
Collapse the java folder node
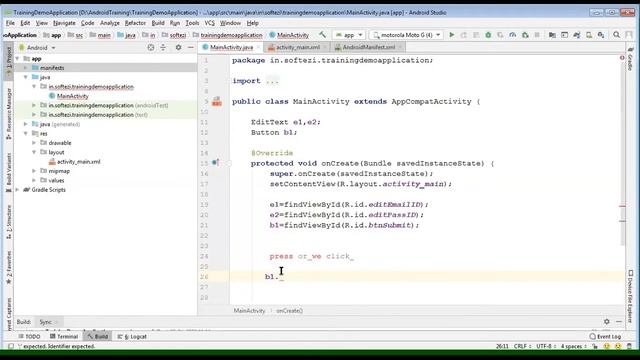coord(26,77)
